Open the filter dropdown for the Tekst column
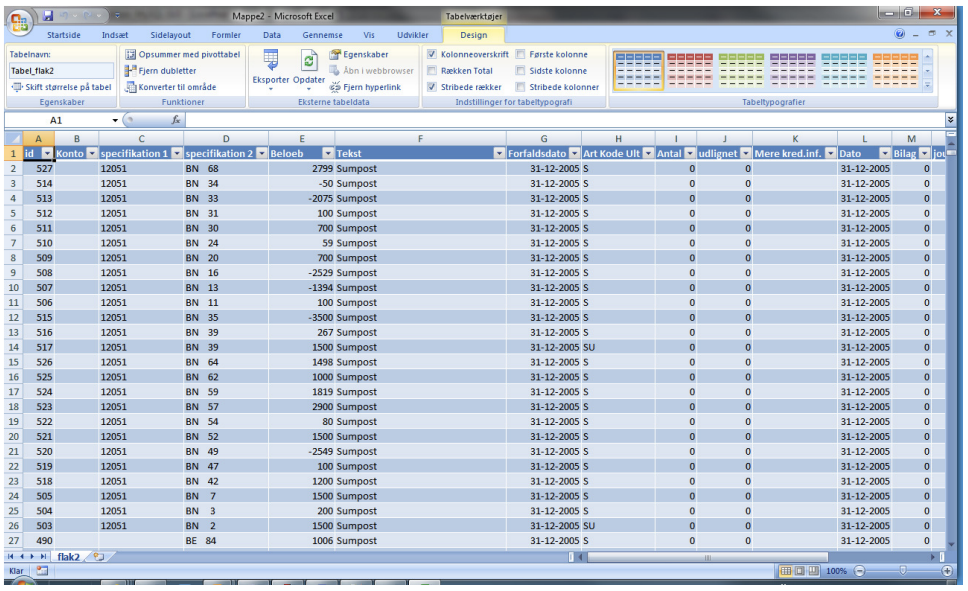The height and width of the screenshot is (591, 968). (499, 153)
